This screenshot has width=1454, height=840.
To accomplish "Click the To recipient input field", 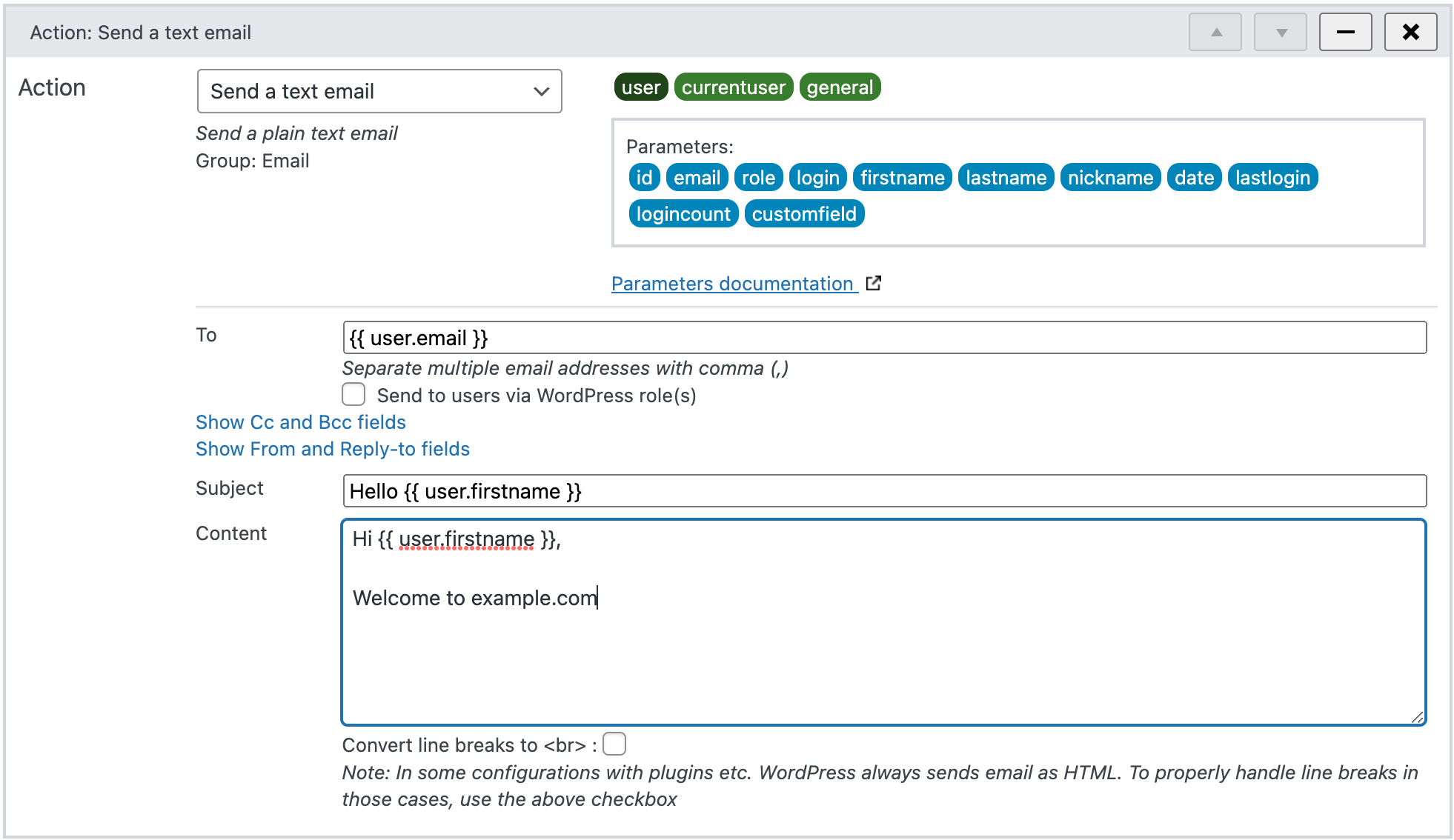I will 884,338.
